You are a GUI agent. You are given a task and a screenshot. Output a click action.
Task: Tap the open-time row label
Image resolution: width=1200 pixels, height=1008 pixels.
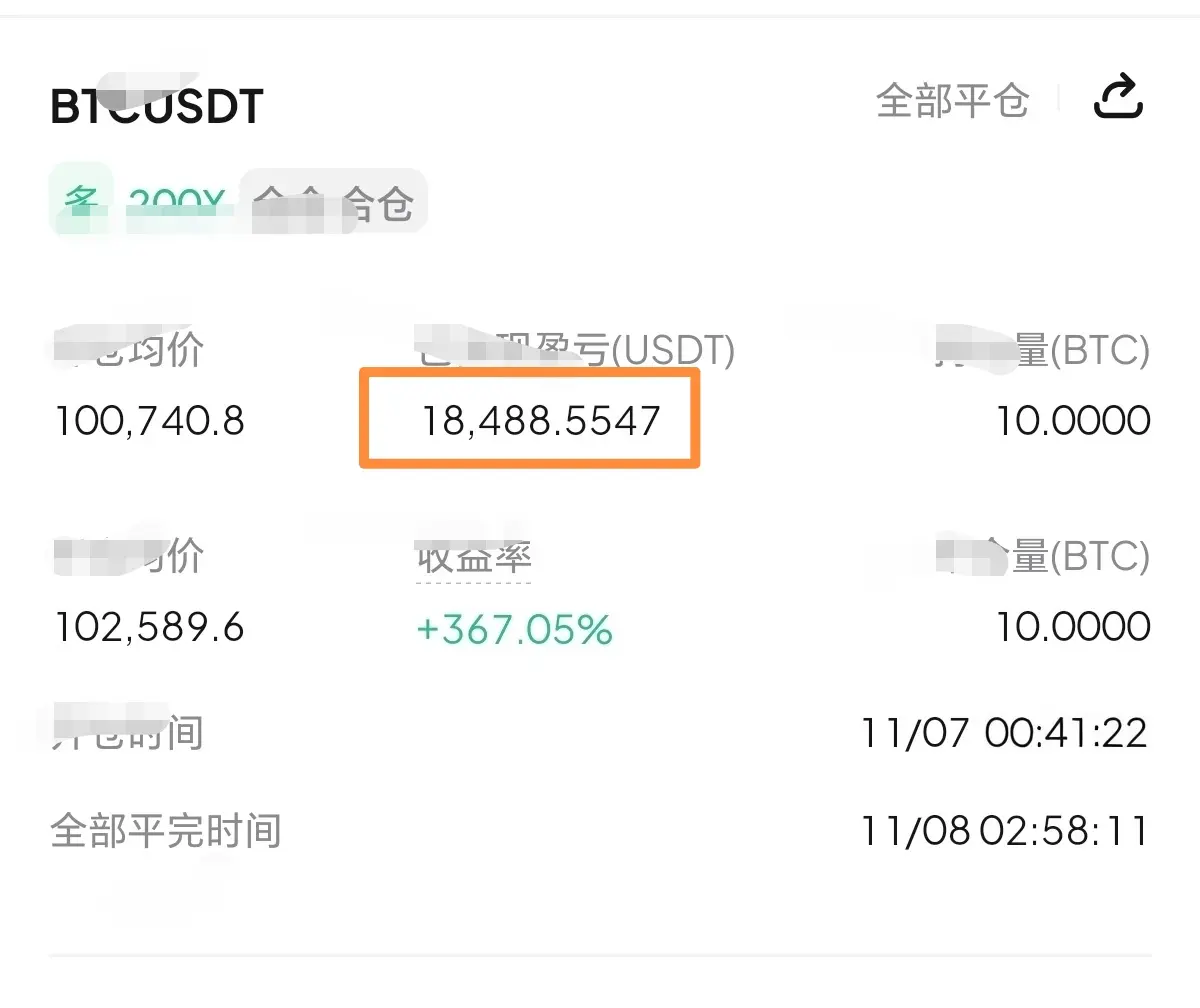pos(128,733)
